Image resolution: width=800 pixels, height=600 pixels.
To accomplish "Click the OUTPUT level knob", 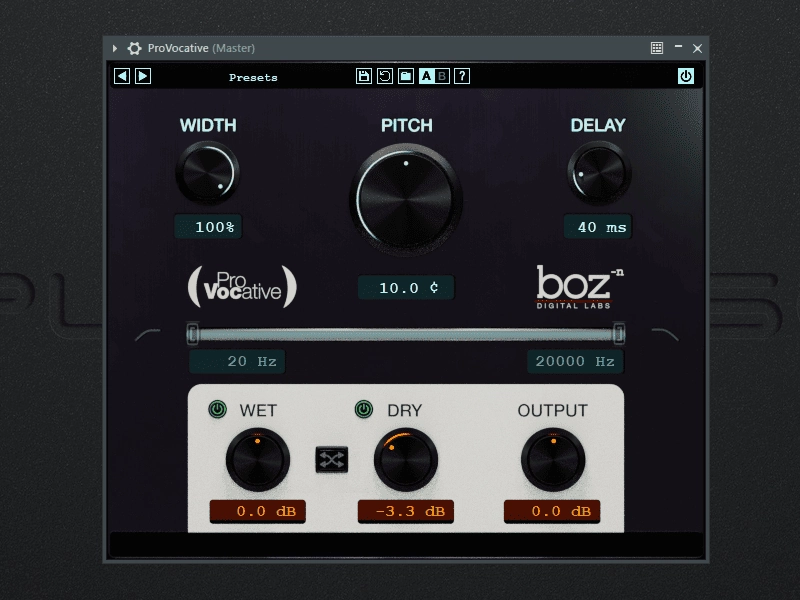I will tap(553, 460).
